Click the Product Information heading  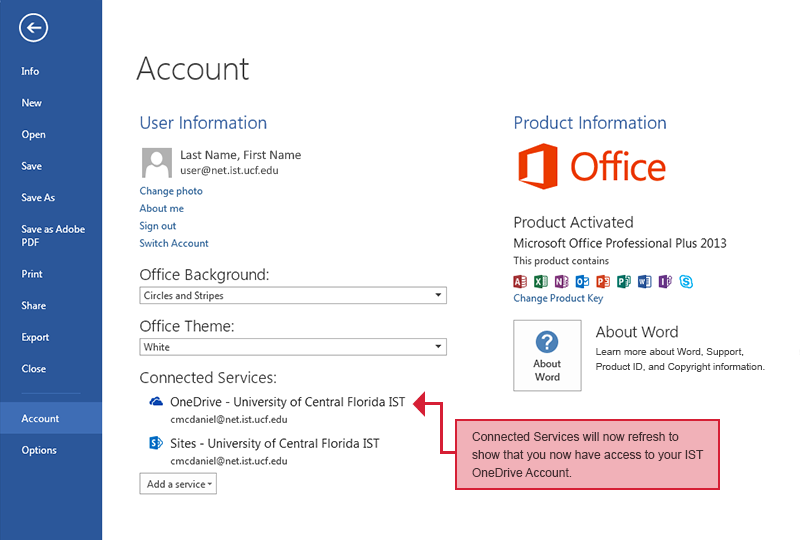pyautogui.click(x=590, y=123)
